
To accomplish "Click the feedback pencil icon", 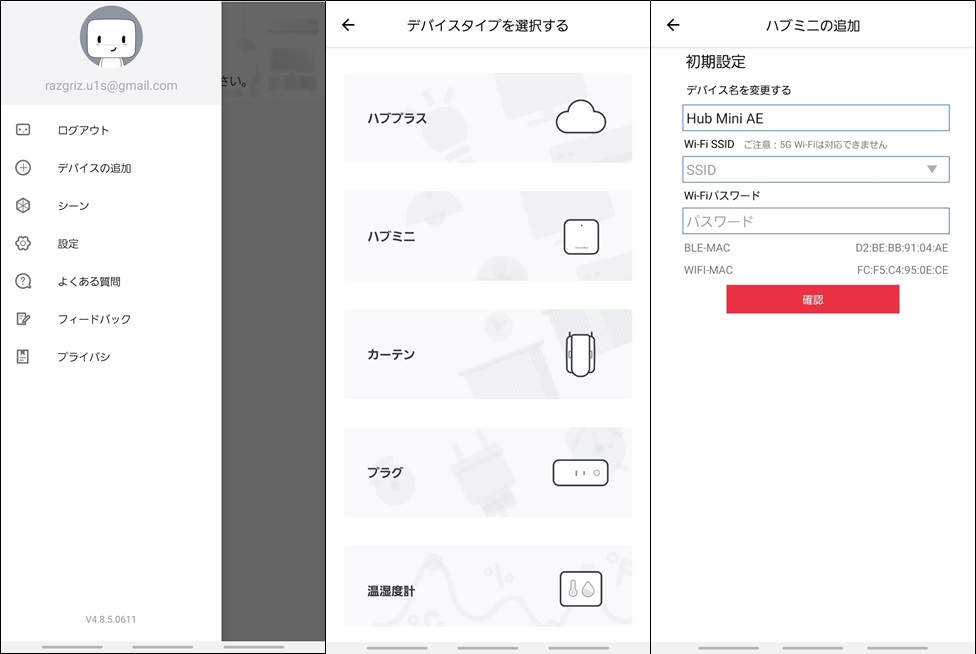I will (x=23, y=319).
